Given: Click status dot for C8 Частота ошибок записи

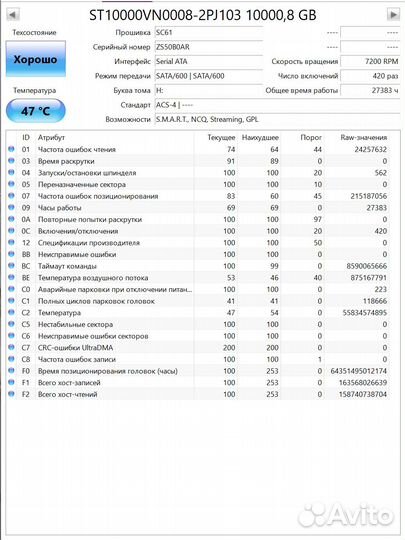Looking at the screenshot, I should (11, 359).
